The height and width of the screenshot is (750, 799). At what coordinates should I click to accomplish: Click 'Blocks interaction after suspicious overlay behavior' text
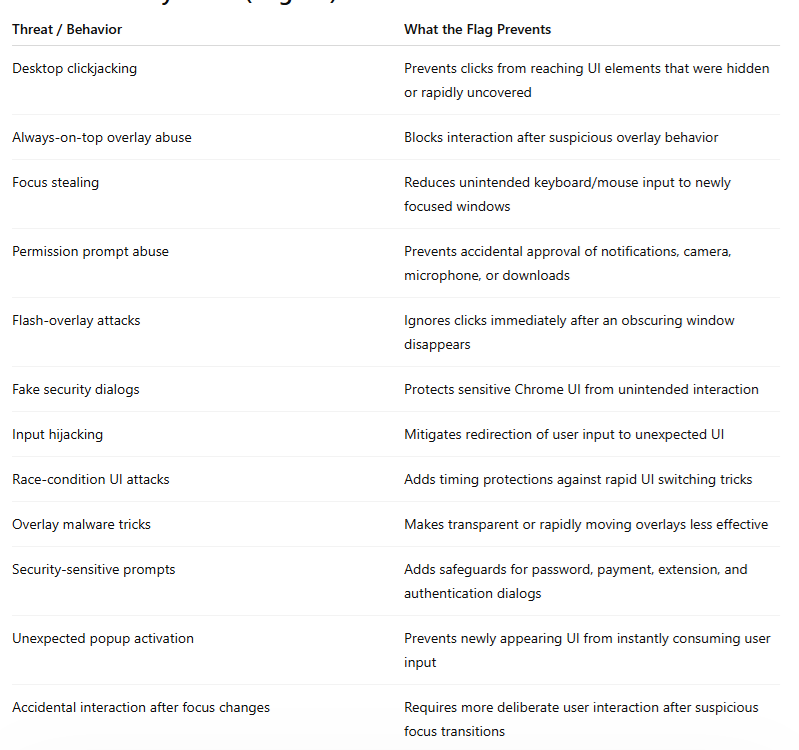tap(561, 138)
